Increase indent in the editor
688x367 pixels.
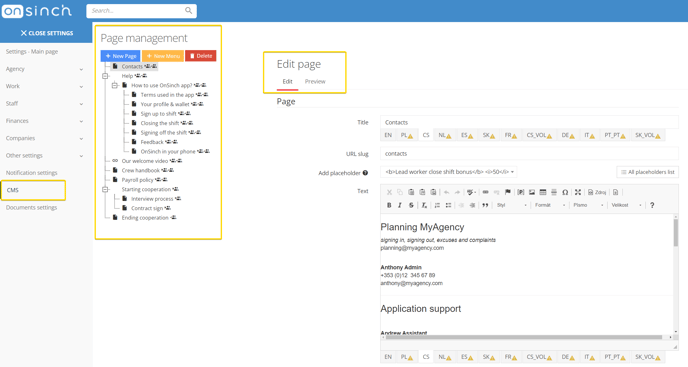coord(472,205)
